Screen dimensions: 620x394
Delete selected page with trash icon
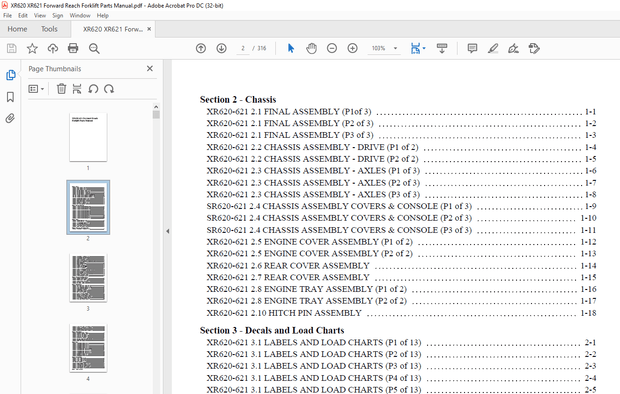(61, 89)
